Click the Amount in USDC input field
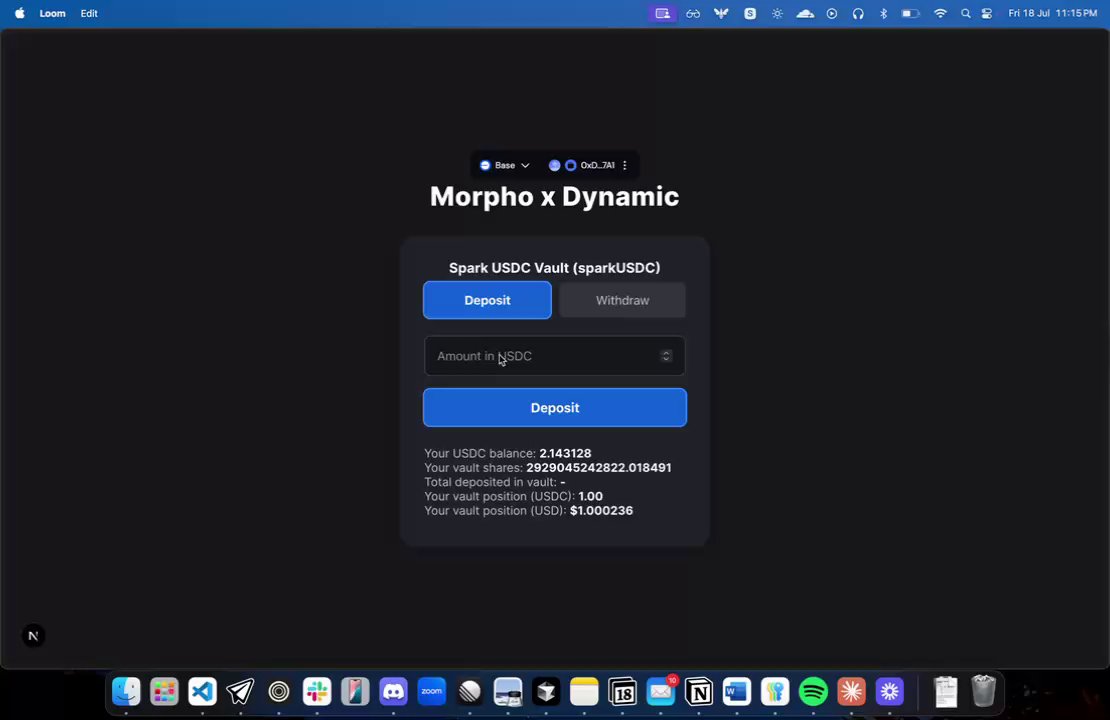 coord(554,356)
